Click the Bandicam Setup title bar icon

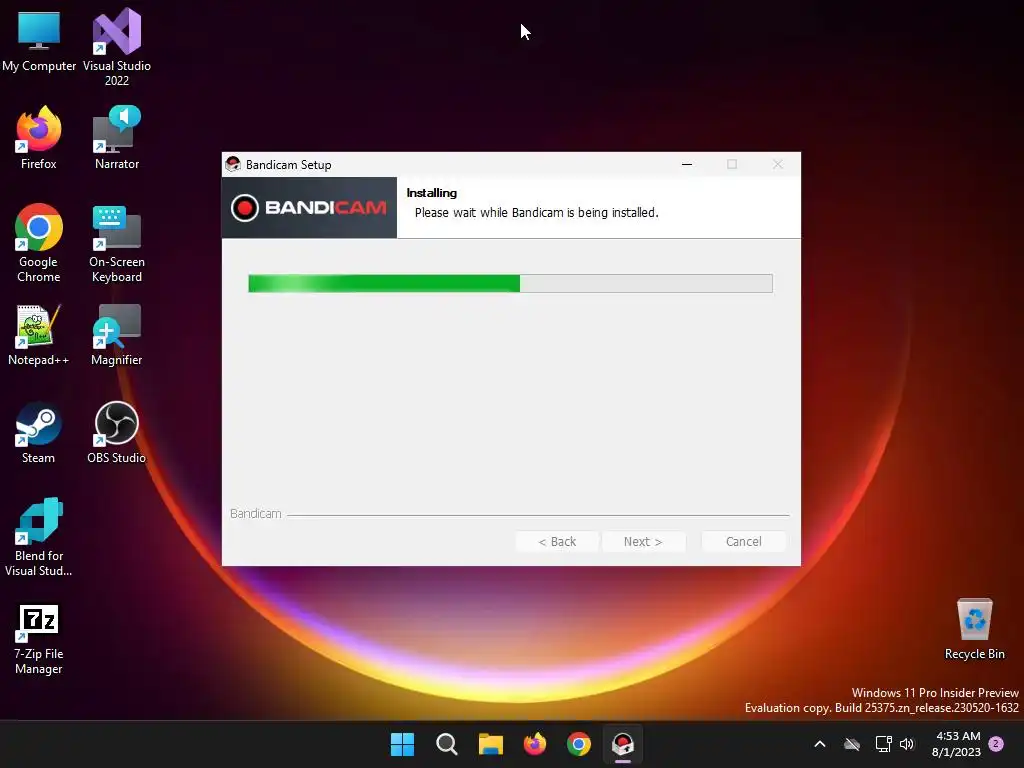232,164
